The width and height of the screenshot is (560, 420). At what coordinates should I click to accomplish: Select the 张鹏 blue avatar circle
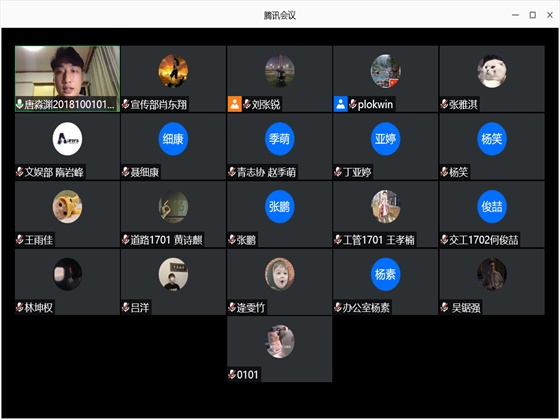[x=279, y=206]
